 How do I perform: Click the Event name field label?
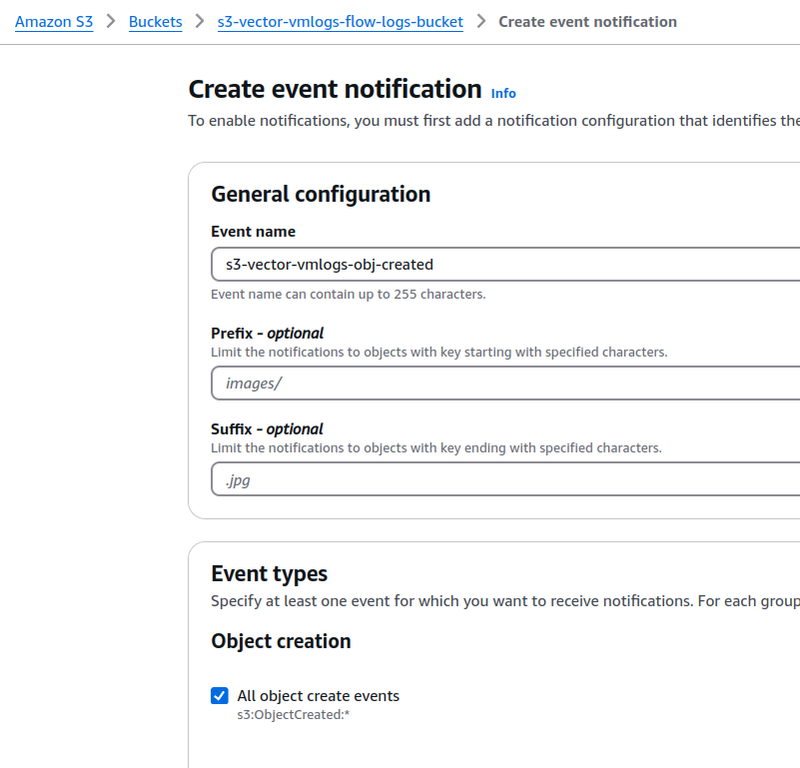253,232
